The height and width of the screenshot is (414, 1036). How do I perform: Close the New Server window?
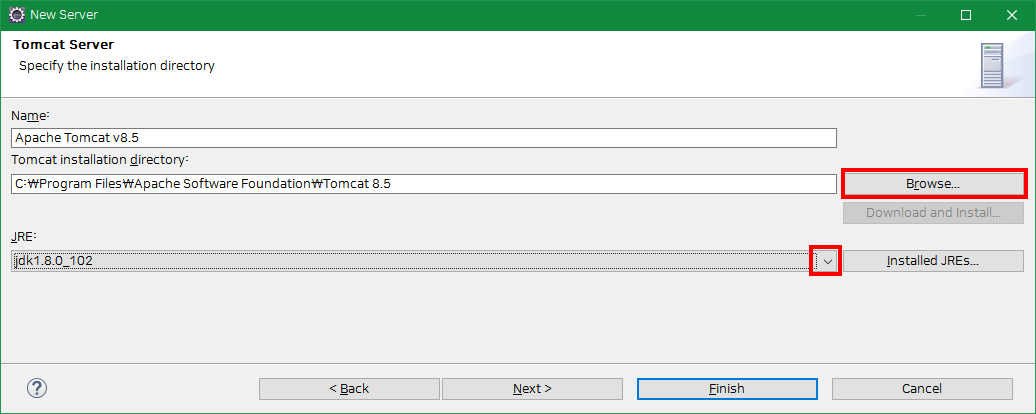(1011, 15)
